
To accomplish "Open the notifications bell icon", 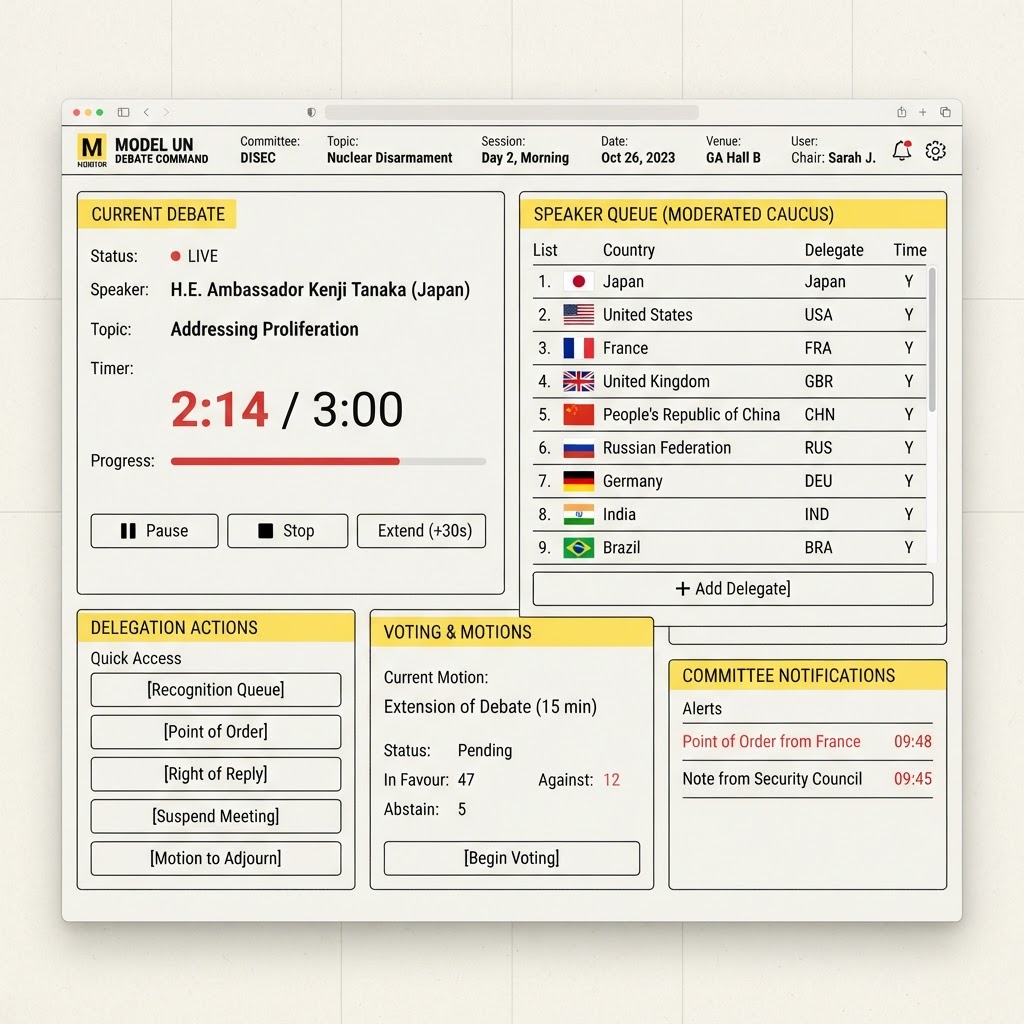I will tap(902, 151).
